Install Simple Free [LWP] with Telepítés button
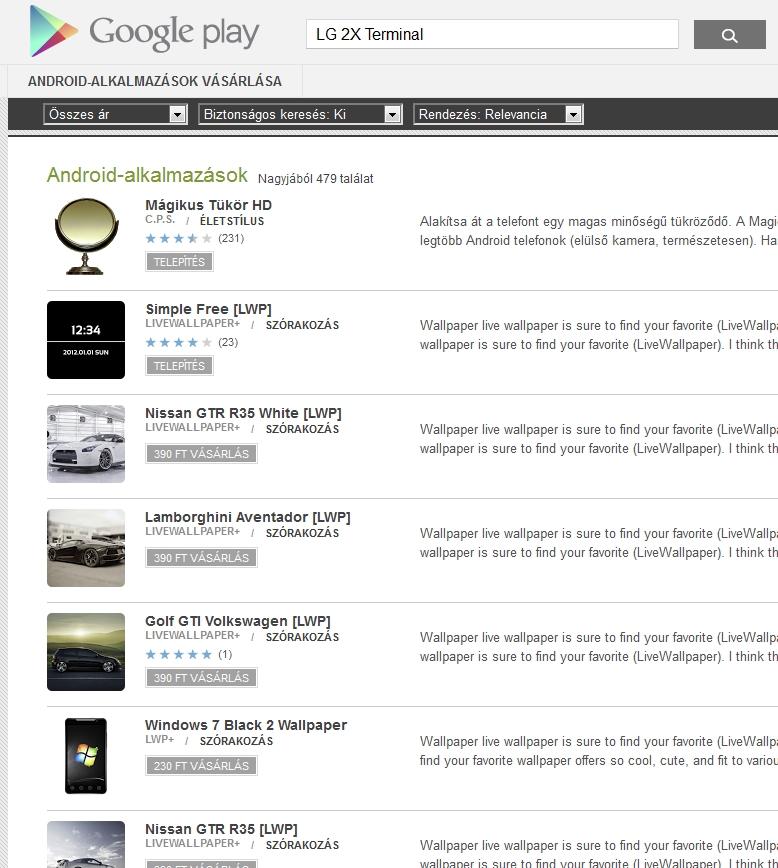778x868 pixels. coord(179,366)
